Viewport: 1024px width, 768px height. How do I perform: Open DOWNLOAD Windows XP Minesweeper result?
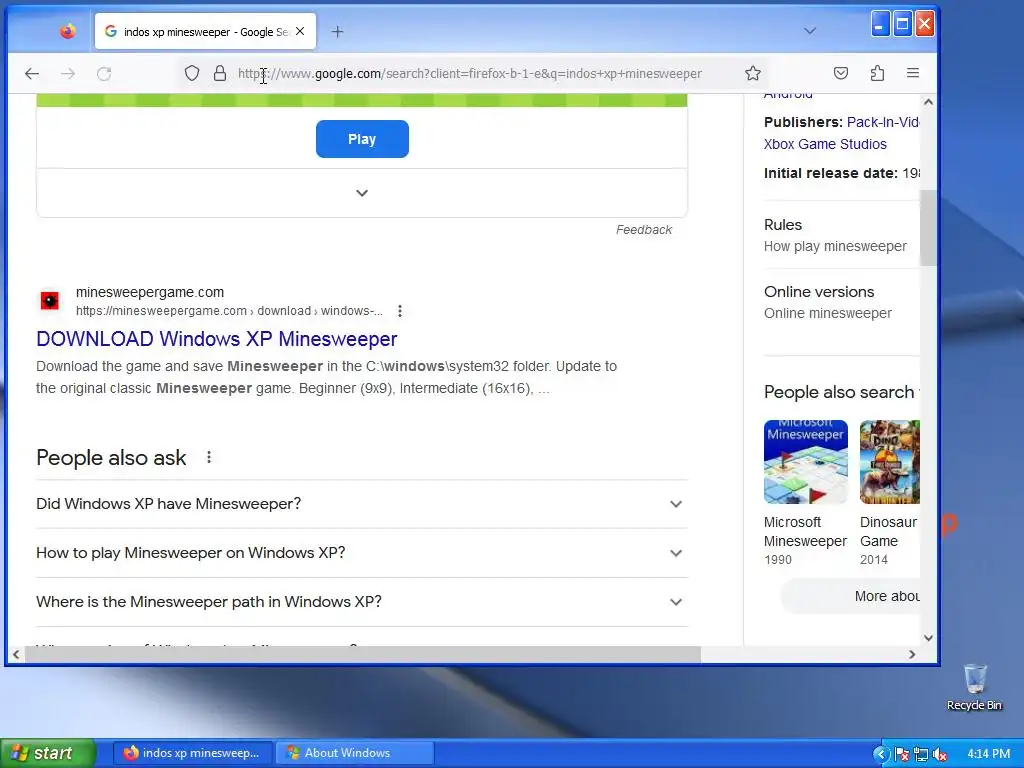pos(217,339)
